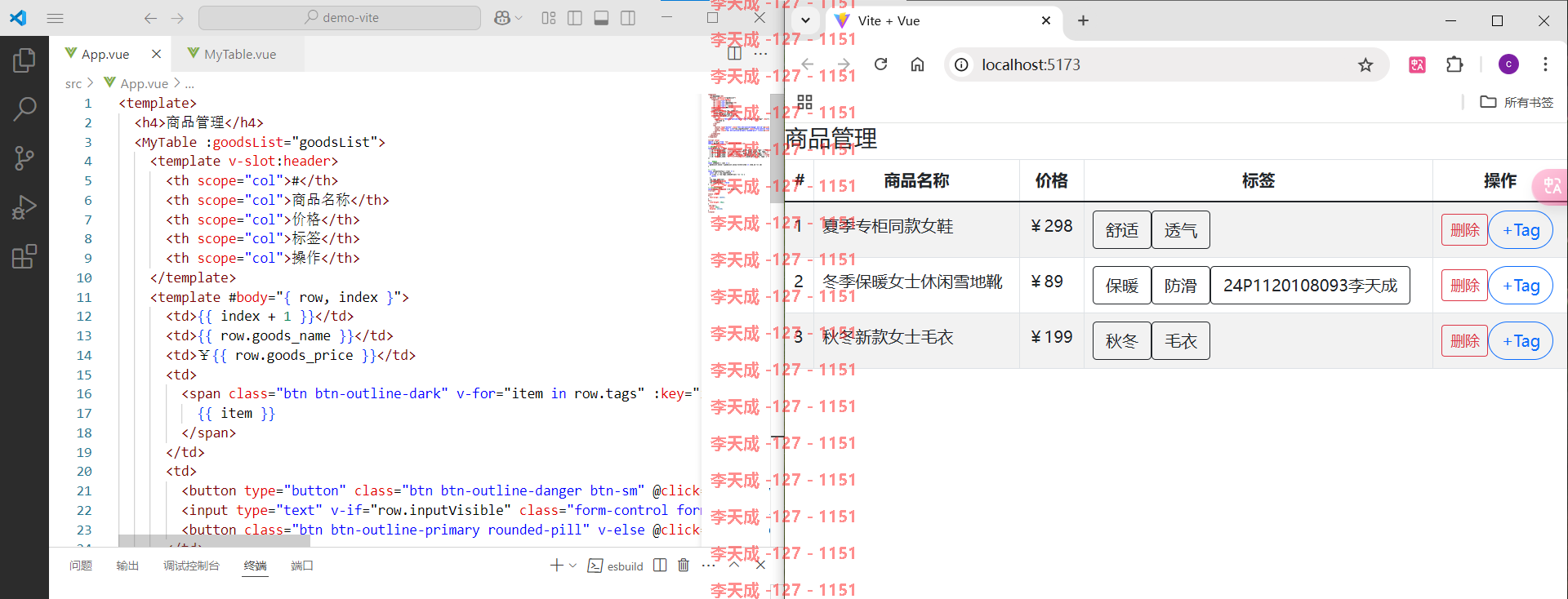Split the terminal panel
Viewport: 1568px width, 599px height.
660,566
